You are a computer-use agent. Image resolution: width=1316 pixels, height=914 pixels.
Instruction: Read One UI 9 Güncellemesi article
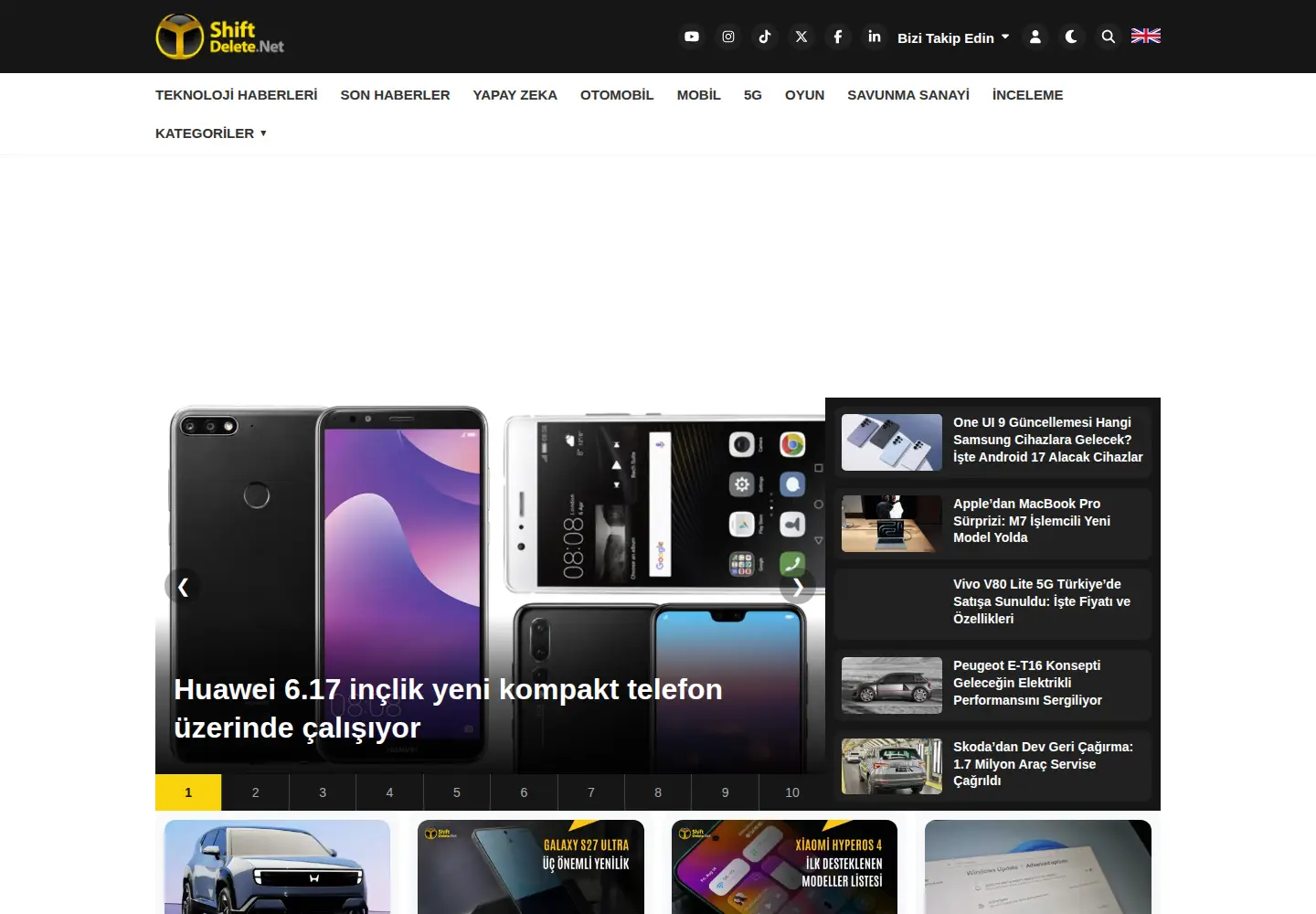click(x=1048, y=440)
